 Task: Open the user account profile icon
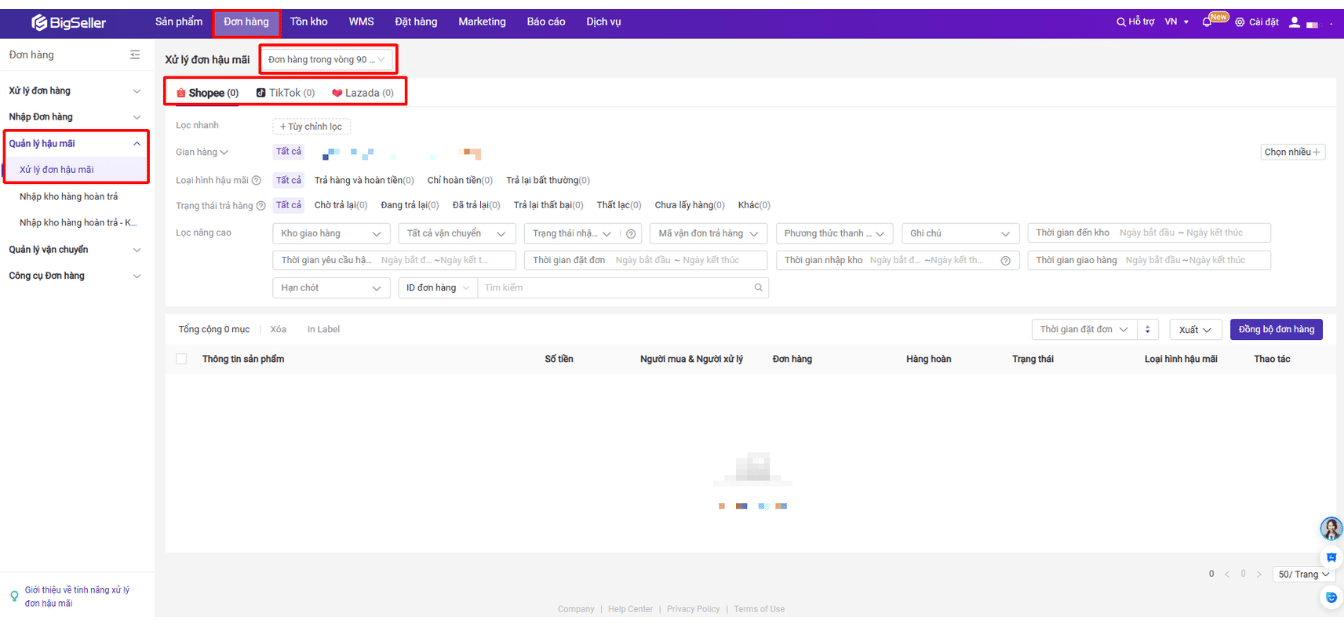click(1294, 22)
